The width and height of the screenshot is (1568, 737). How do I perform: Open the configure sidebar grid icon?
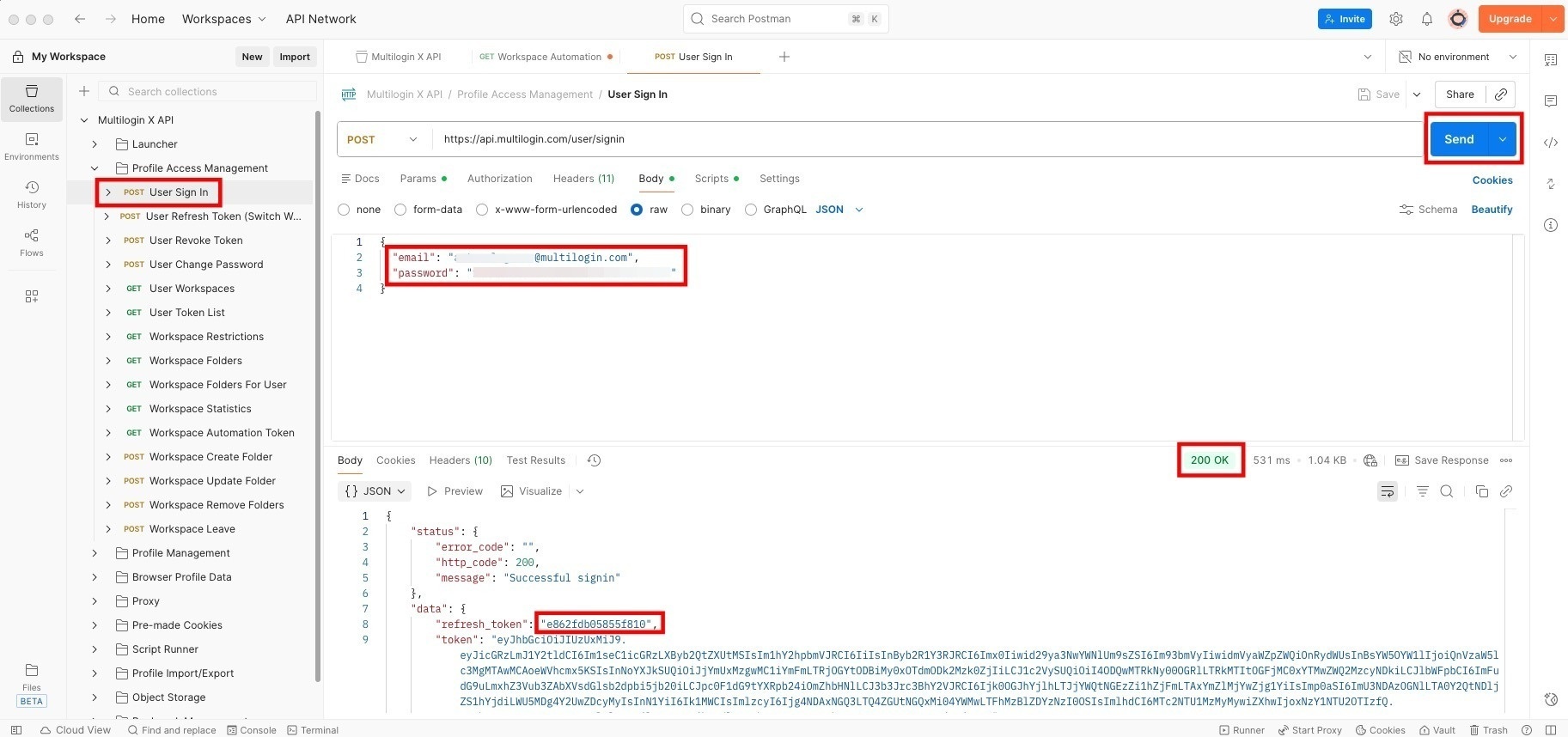click(x=32, y=296)
